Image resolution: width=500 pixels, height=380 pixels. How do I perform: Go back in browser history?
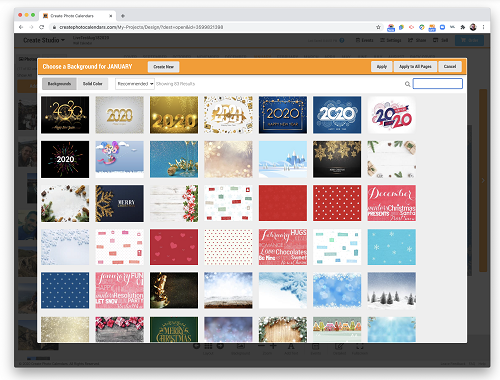21,27
